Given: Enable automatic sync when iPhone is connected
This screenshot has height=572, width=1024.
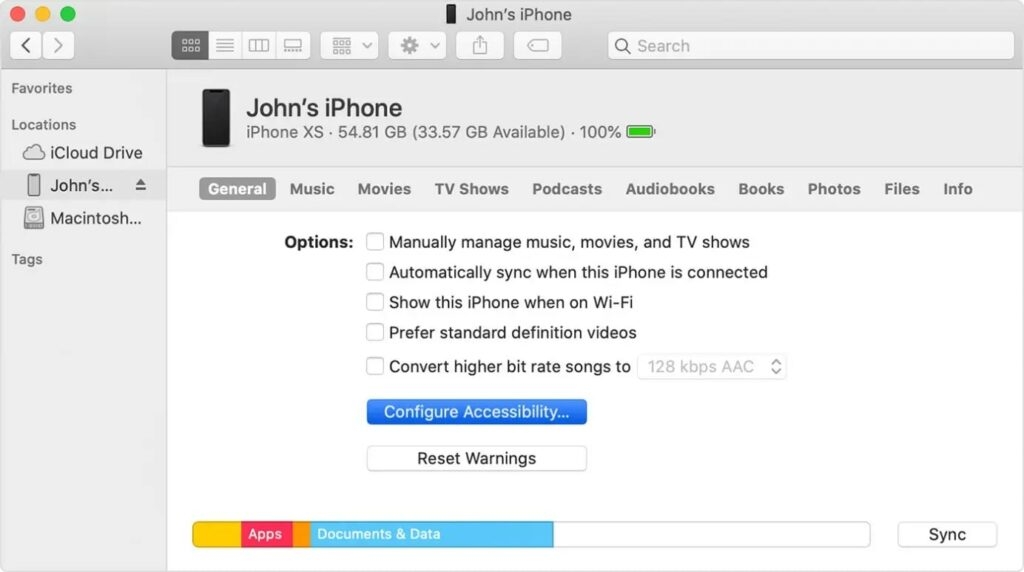Looking at the screenshot, I should [x=375, y=272].
